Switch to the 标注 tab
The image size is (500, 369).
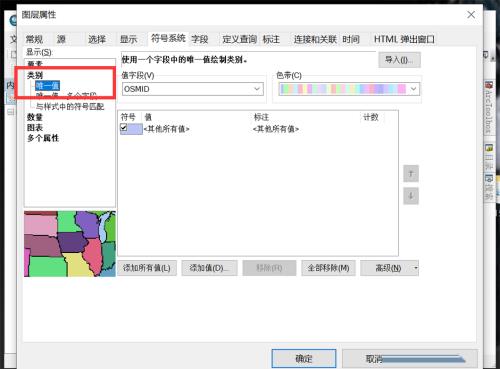tap(271, 39)
